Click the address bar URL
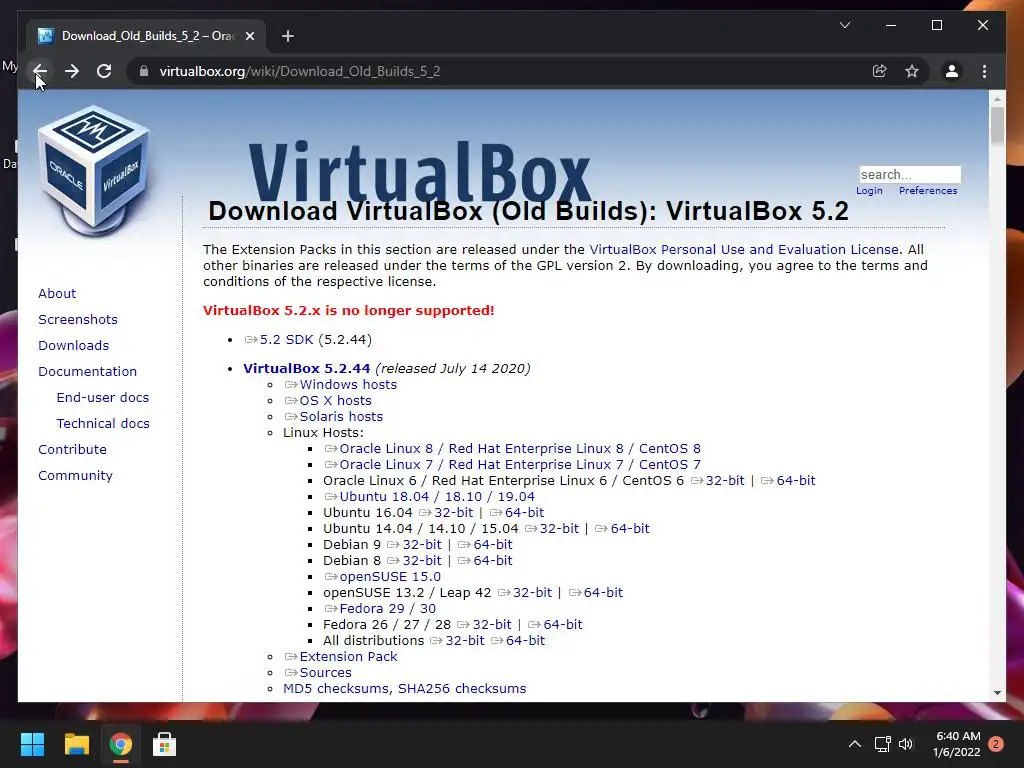Viewport: 1024px width, 768px height. [300, 71]
